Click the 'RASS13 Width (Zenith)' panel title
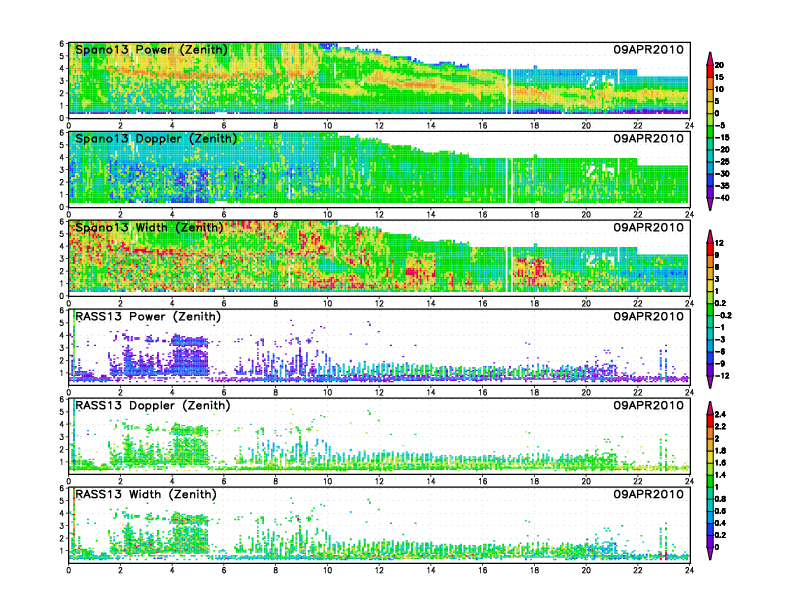This screenshot has width=792, height=612. click(145, 494)
